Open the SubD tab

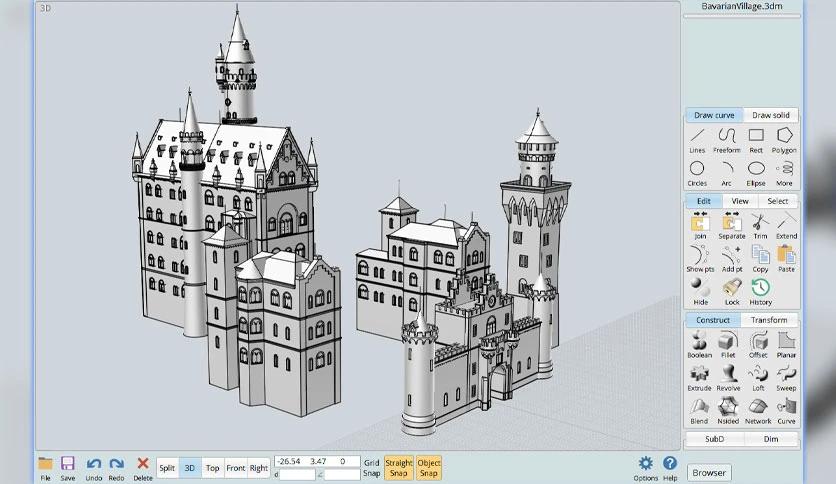coord(714,439)
